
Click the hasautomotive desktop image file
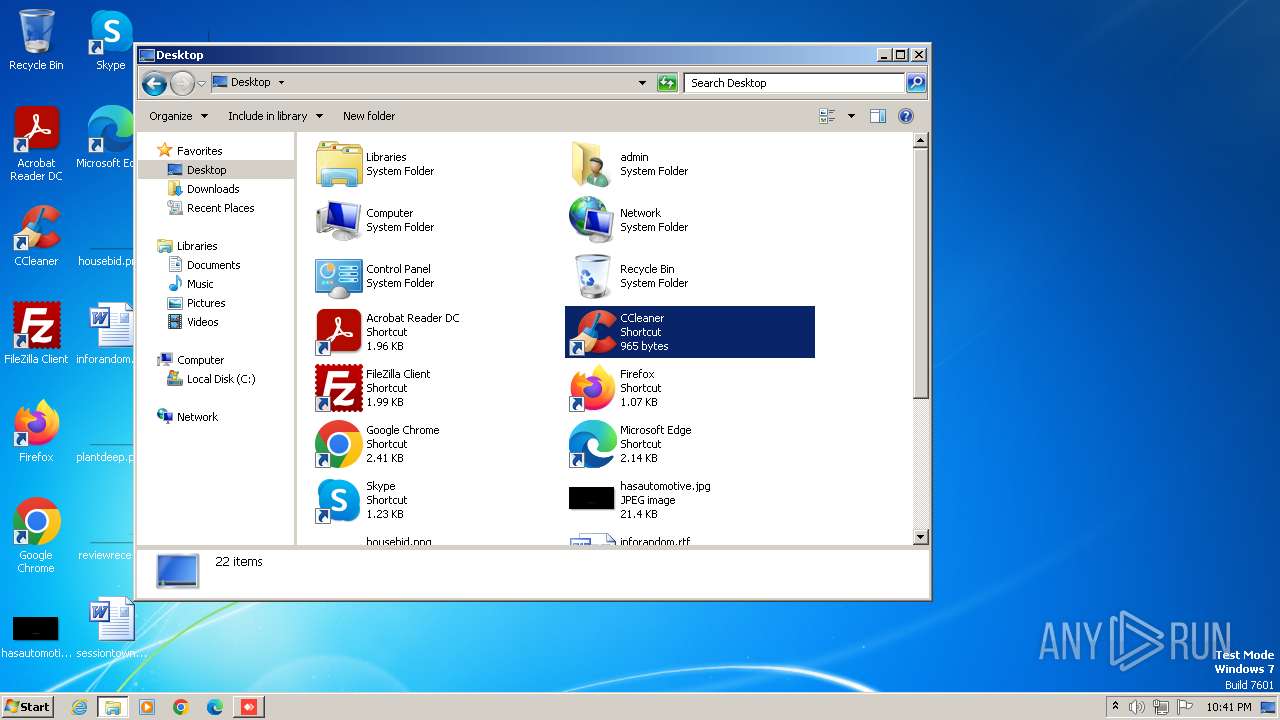(x=36, y=637)
